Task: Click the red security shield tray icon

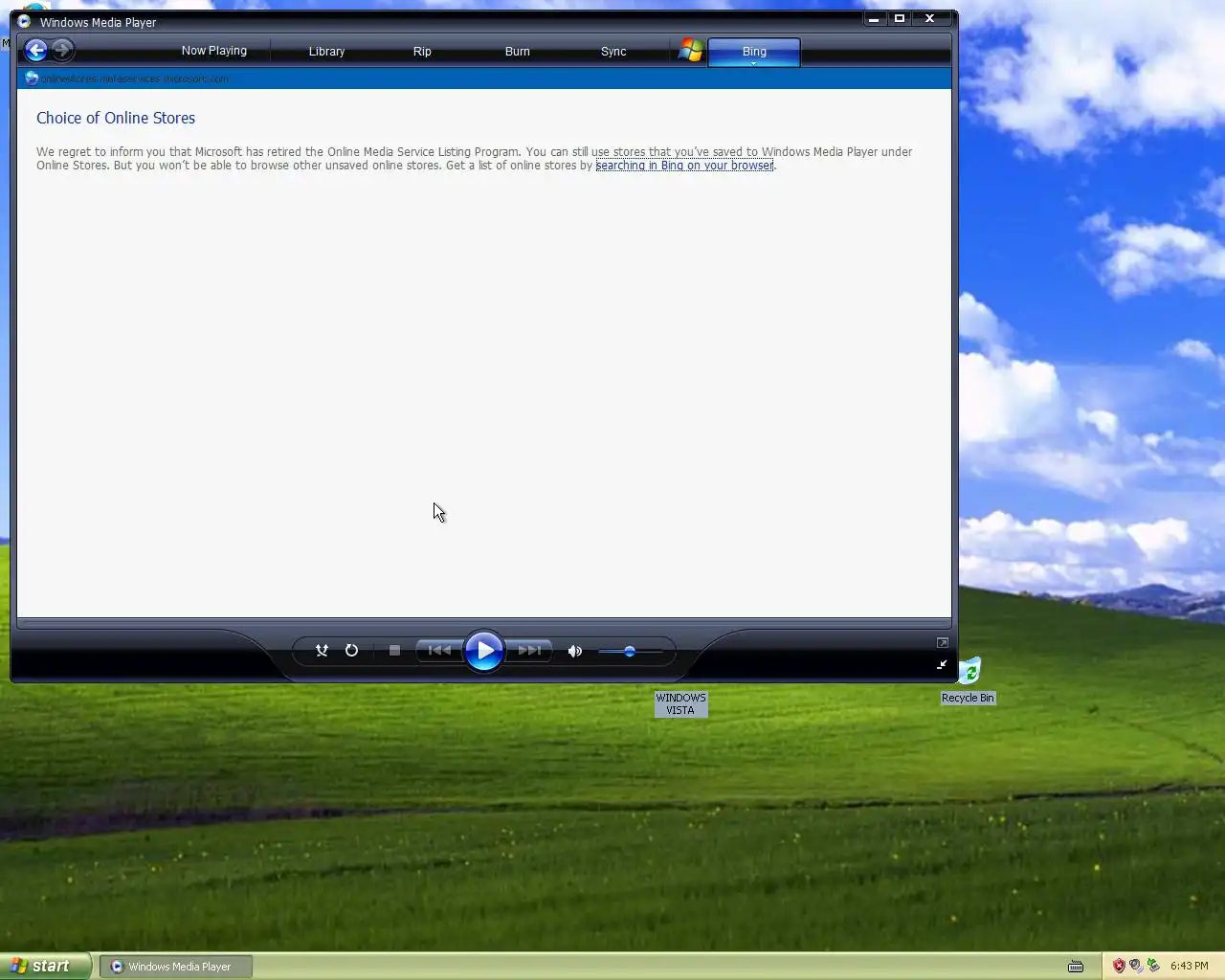Action: click(1119, 966)
